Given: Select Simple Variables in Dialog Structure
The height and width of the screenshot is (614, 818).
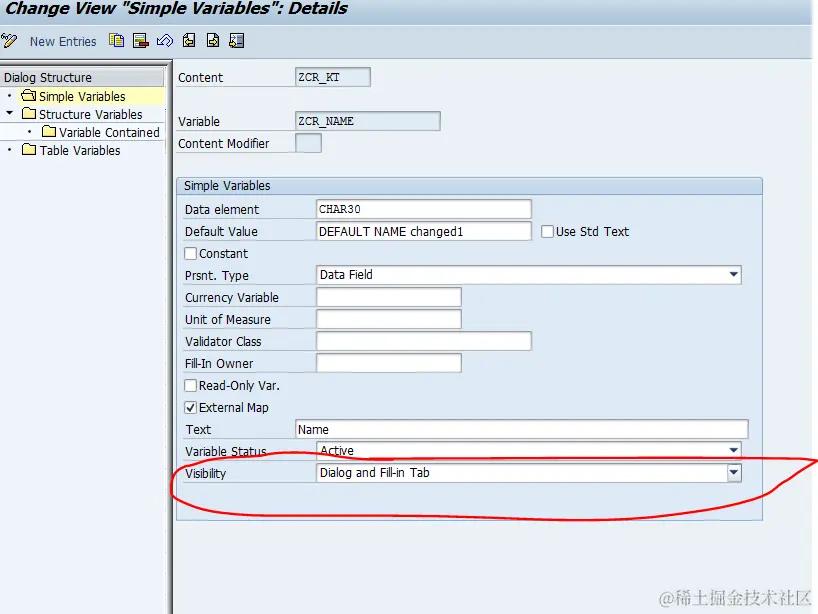Looking at the screenshot, I should tap(82, 97).
